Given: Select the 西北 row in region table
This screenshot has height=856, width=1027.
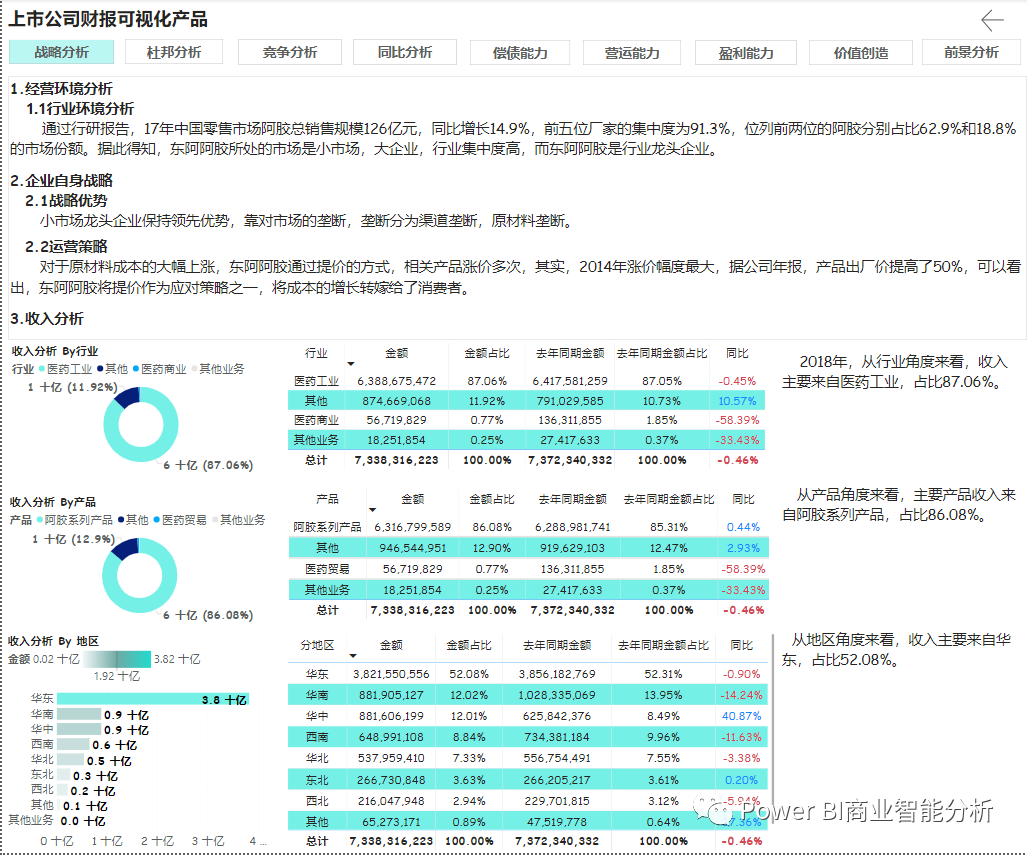Looking at the screenshot, I should [x=528, y=800].
